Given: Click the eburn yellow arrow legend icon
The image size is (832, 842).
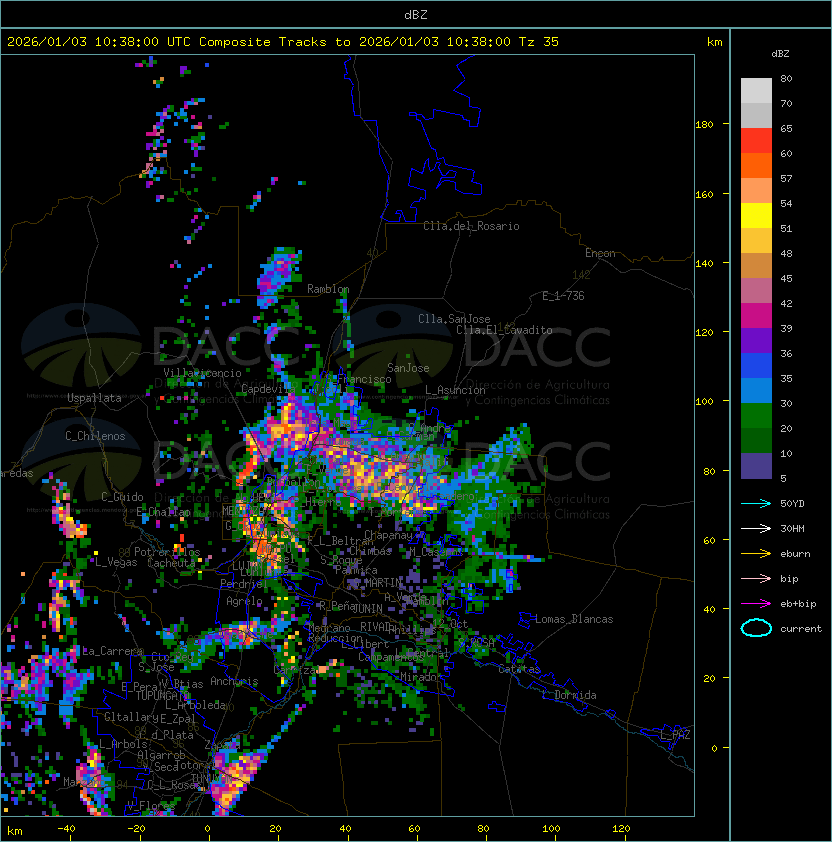Looking at the screenshot, I should (756, 554).
